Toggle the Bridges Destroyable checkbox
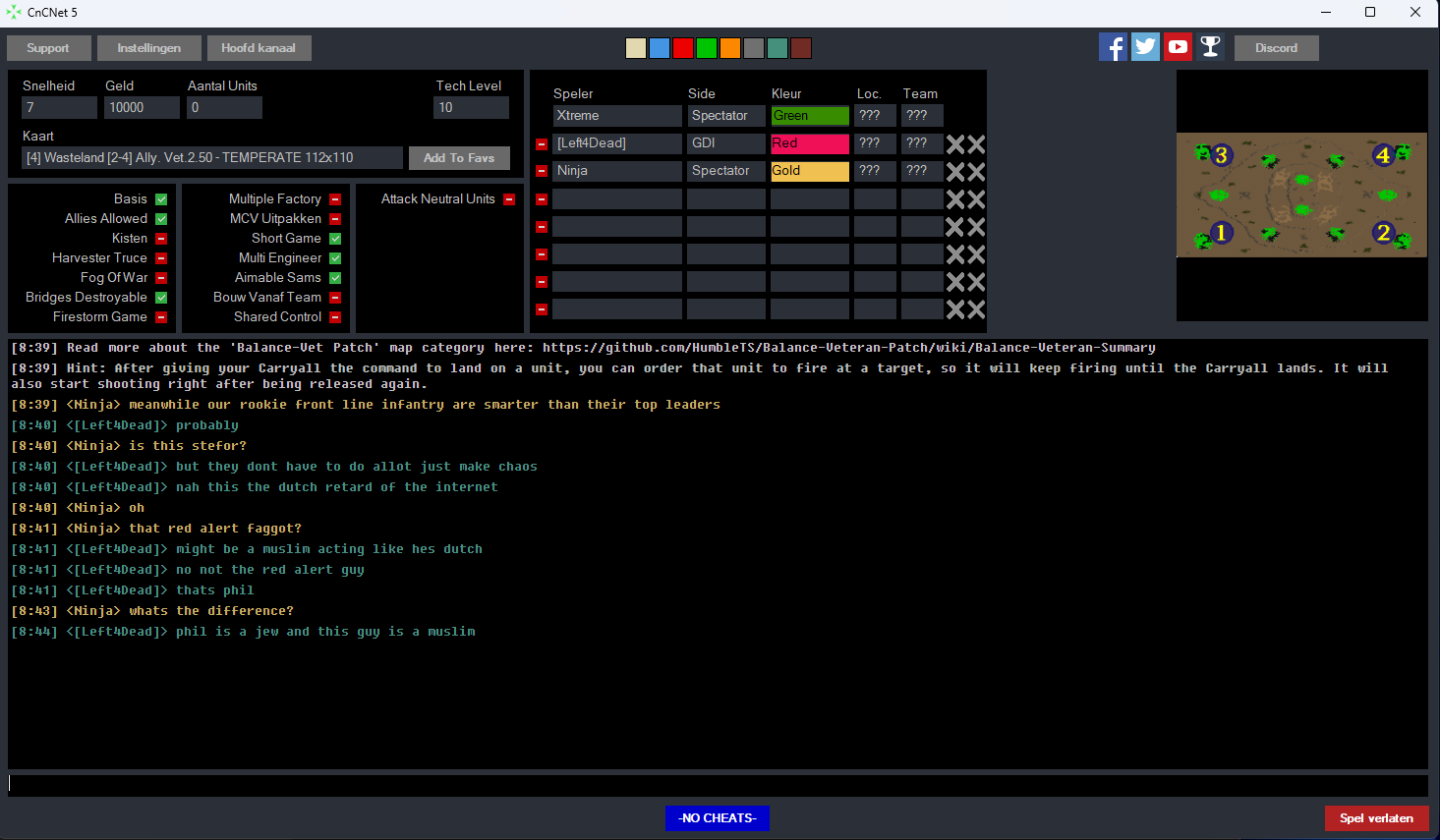This screenshot has width=1440, height=840. point(161,298)
